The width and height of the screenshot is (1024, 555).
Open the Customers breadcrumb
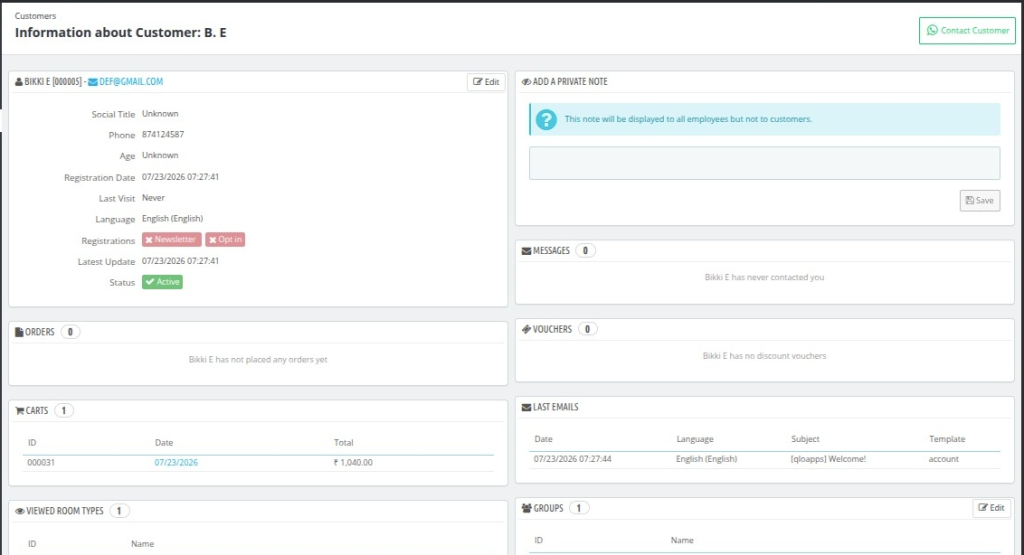click(35, 16)
